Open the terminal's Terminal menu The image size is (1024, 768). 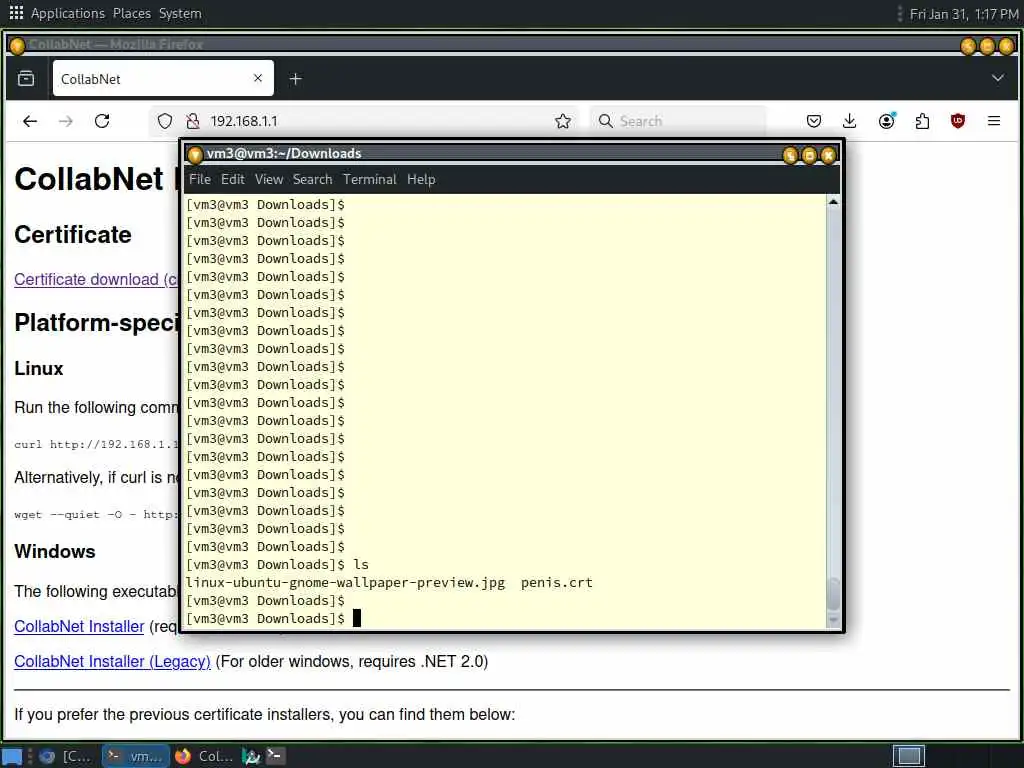pyautogui.click(x=370, y=179)
